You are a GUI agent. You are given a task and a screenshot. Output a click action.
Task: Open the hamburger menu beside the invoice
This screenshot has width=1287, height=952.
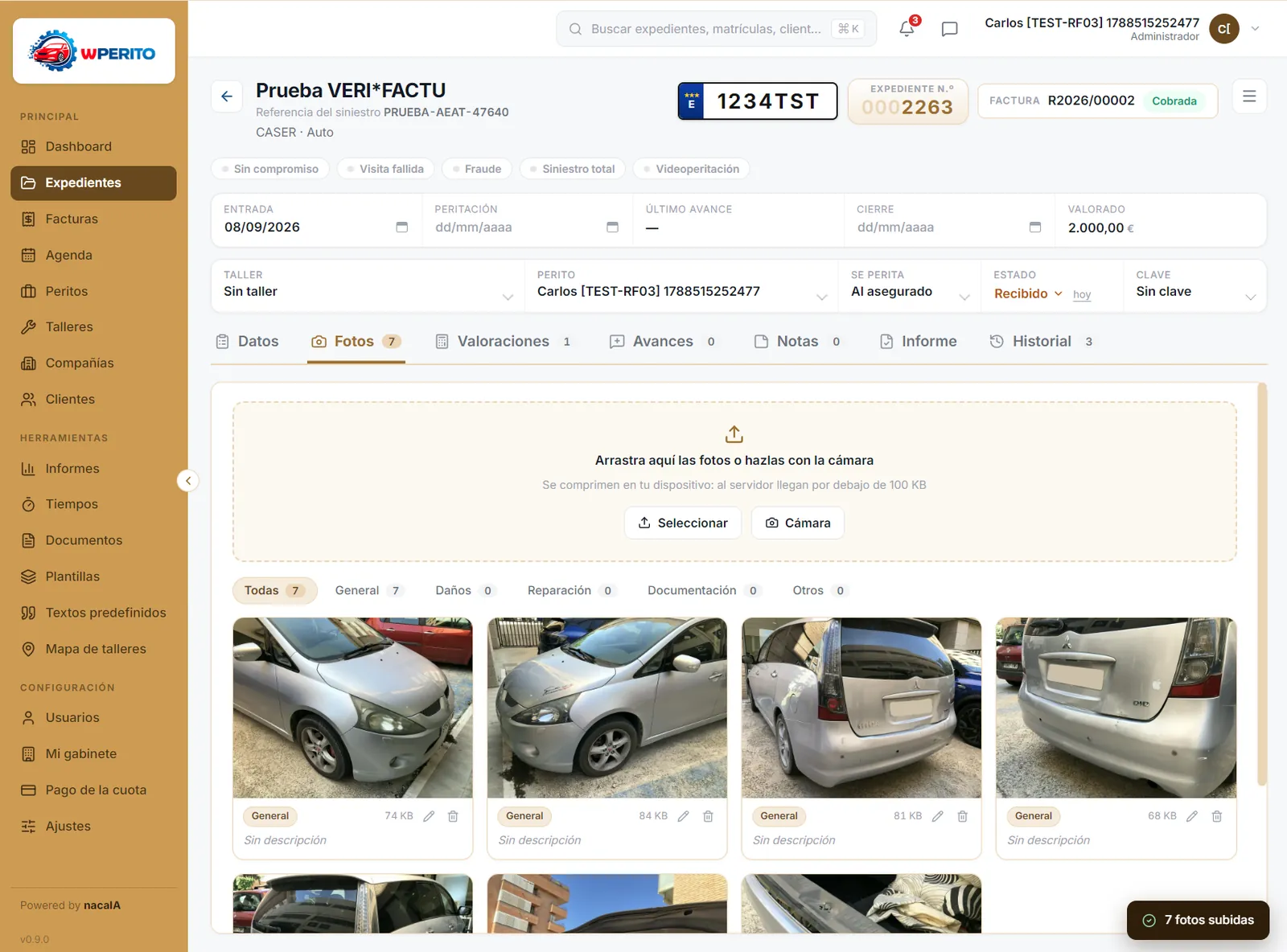1249,96
